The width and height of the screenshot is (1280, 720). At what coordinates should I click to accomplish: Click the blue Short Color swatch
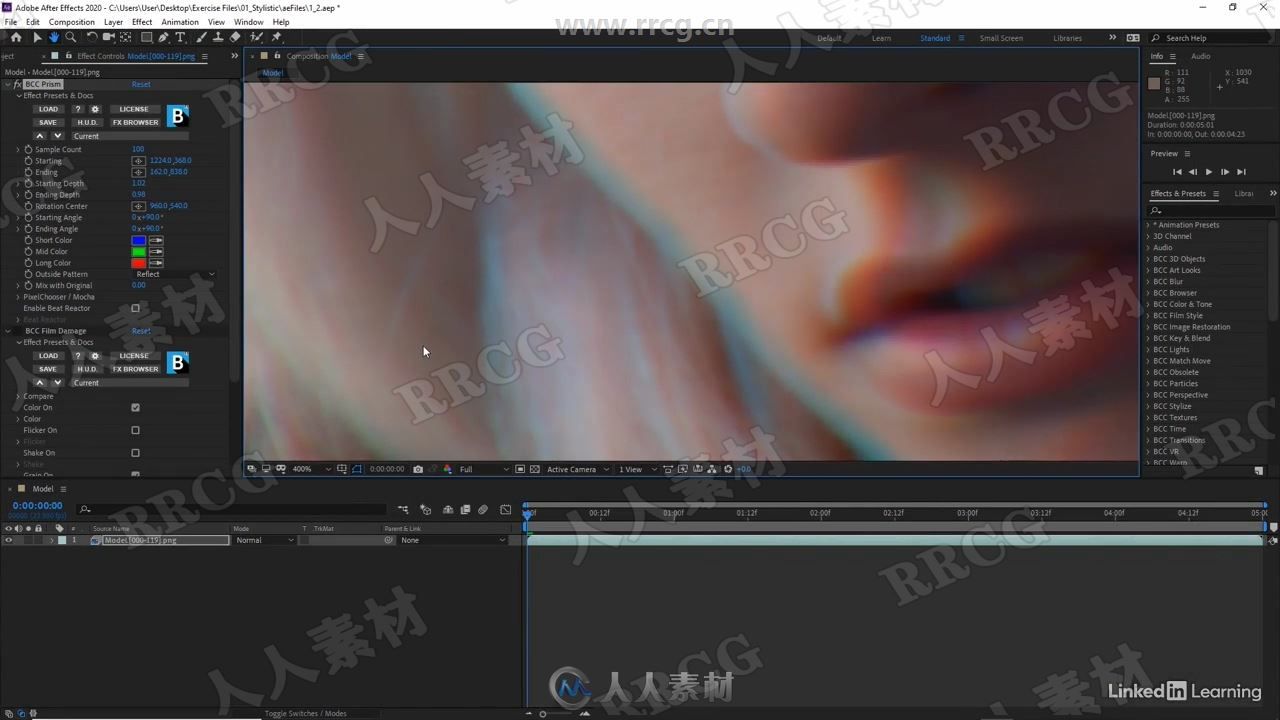click(x=139, y=240)
